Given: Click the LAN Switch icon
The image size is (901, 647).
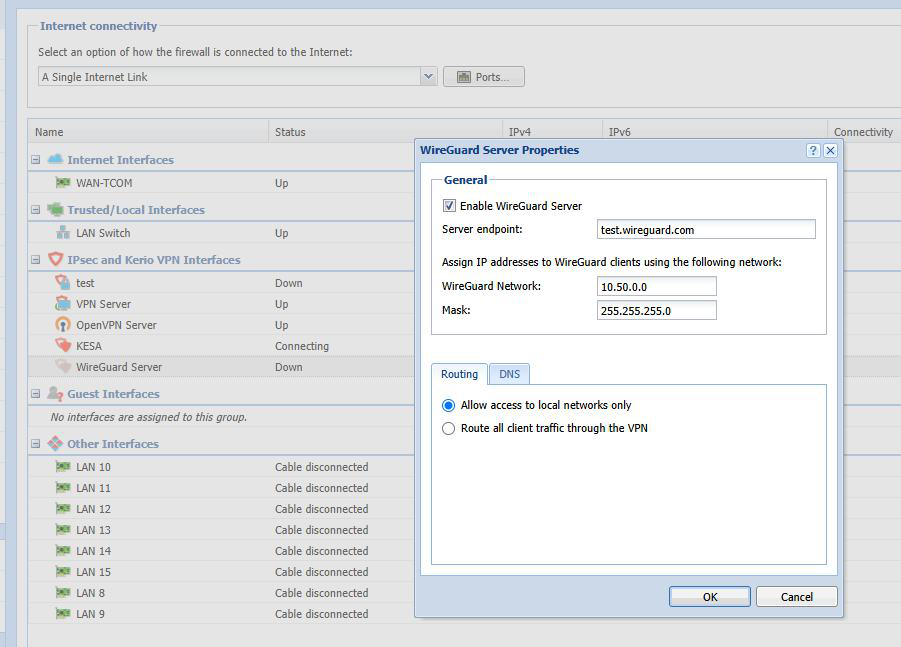Looking at the screenshot, I should pos(63,233).
